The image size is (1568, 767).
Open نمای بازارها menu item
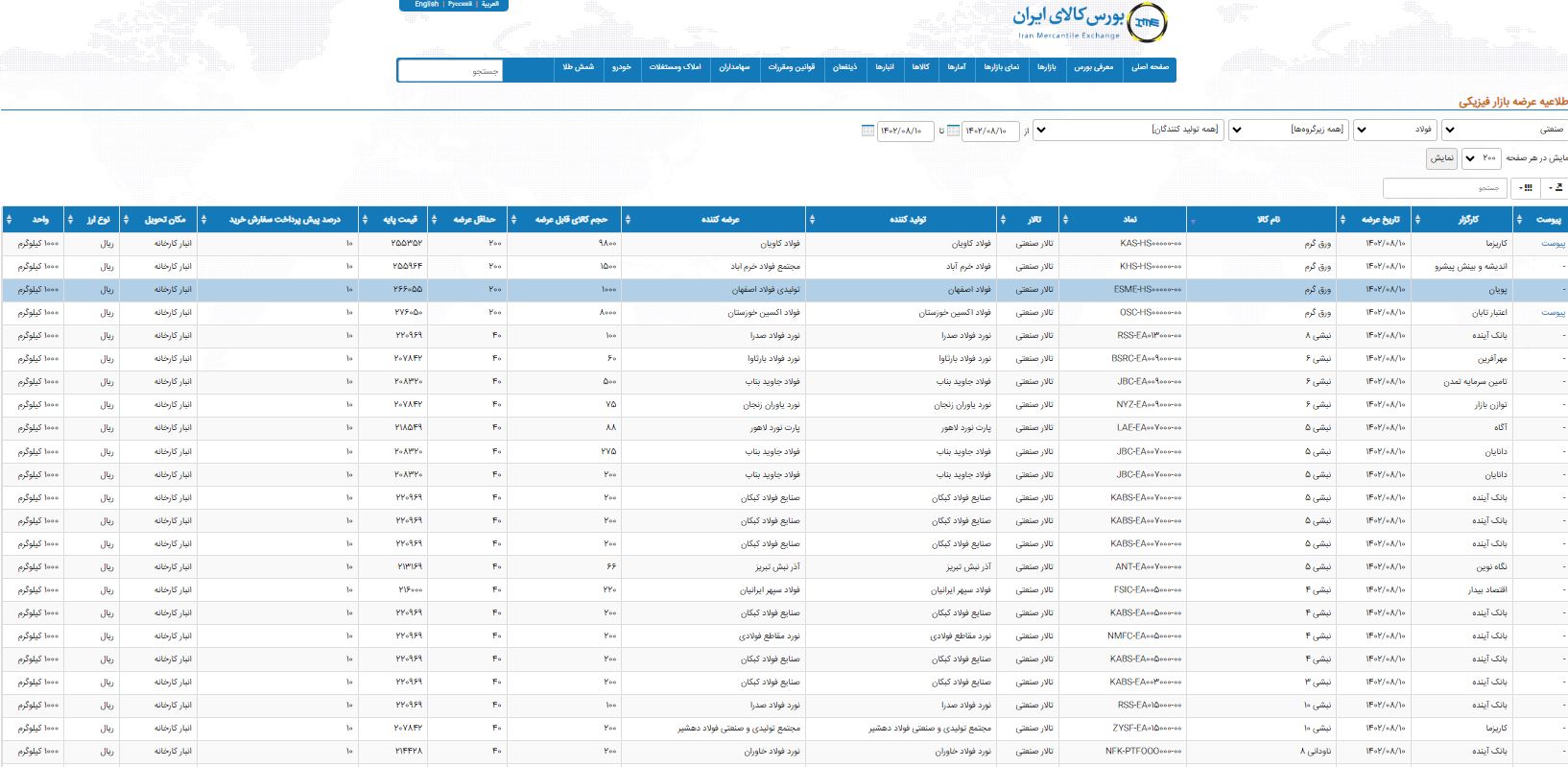pyautogui.click(x=1001, y=68)
